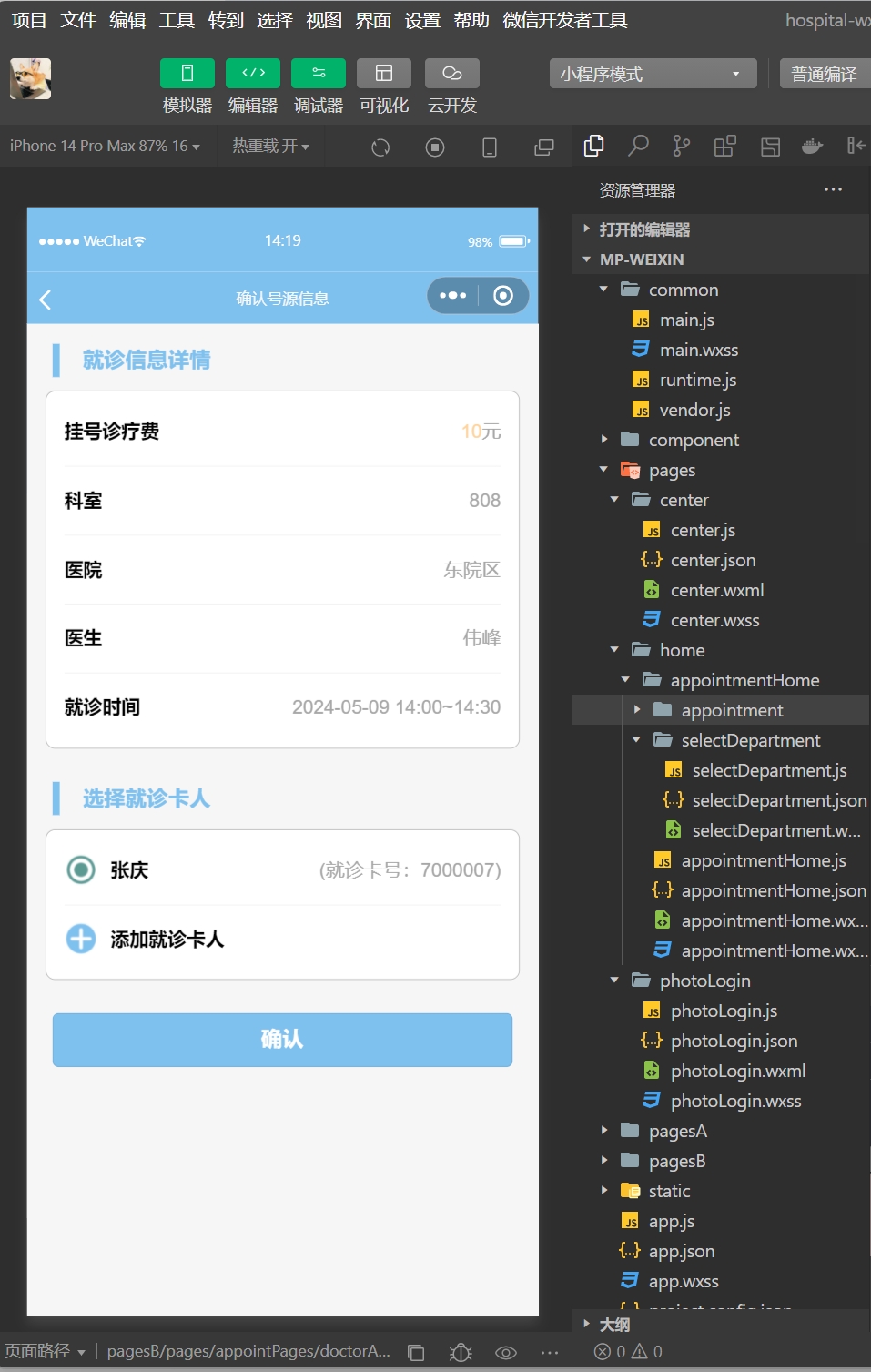871x1372 pixels.
Task: Open iPhone 14 Pro Max device dropdown
Action: coord(105,146)
